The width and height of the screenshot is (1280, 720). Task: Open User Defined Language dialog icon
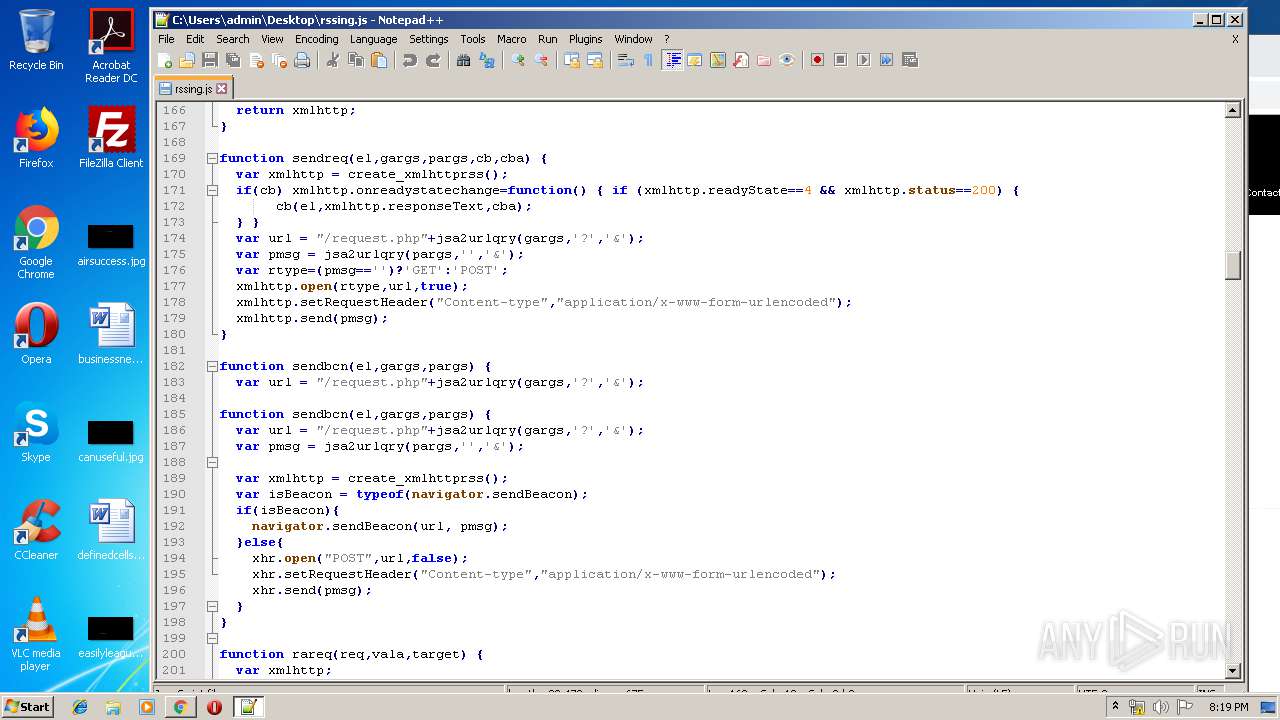695,60
